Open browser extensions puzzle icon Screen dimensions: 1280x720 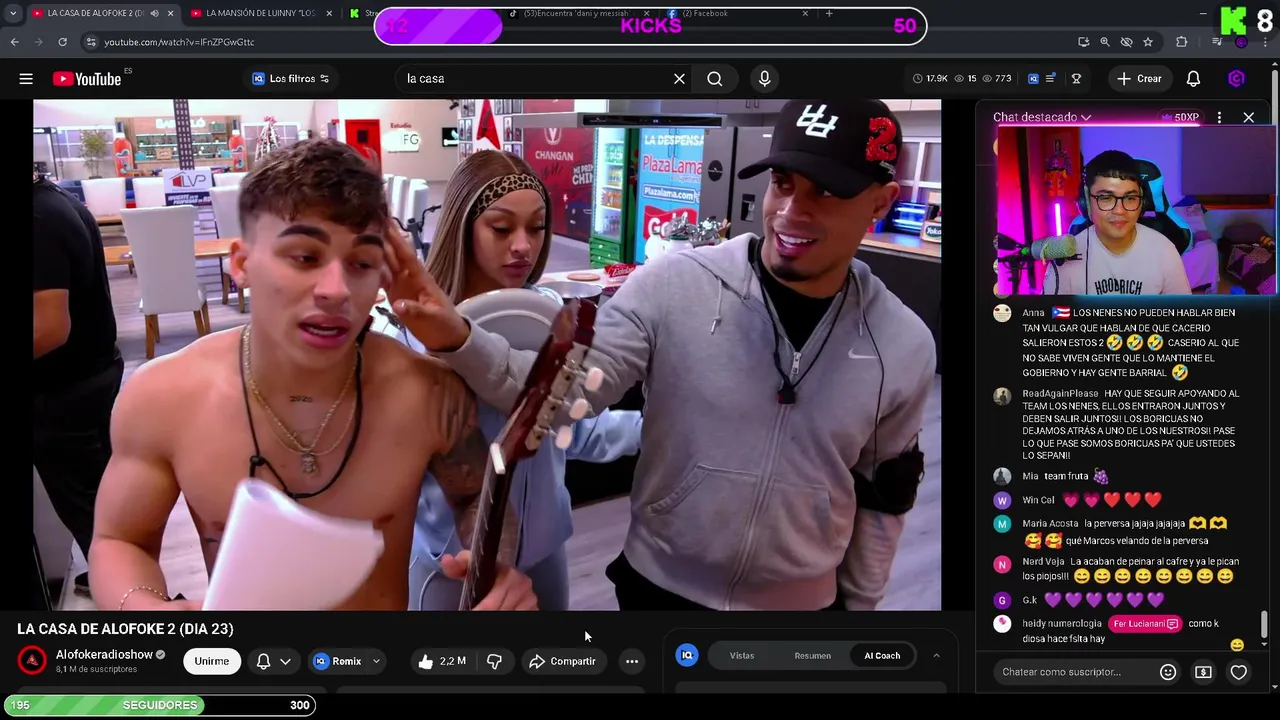[x=1182, y=42]
